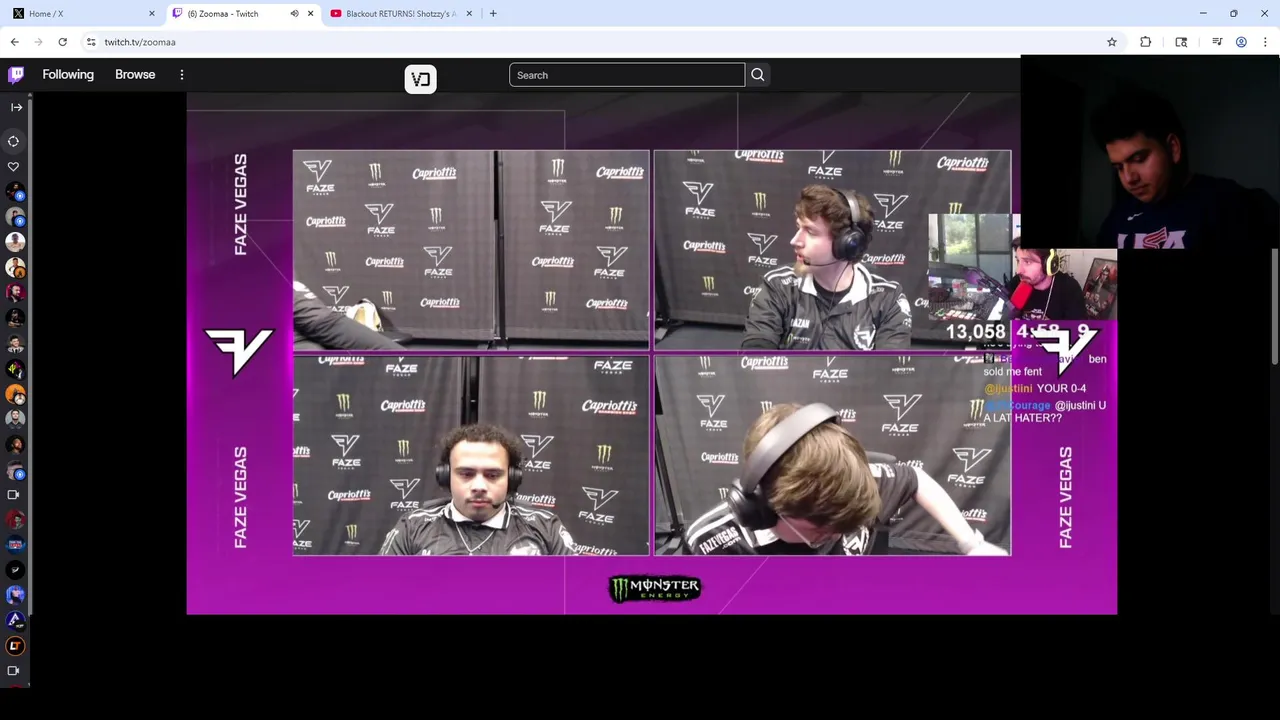Click the VJ logo badge beside search
The image size is (1280, 720).
[420, 79]
